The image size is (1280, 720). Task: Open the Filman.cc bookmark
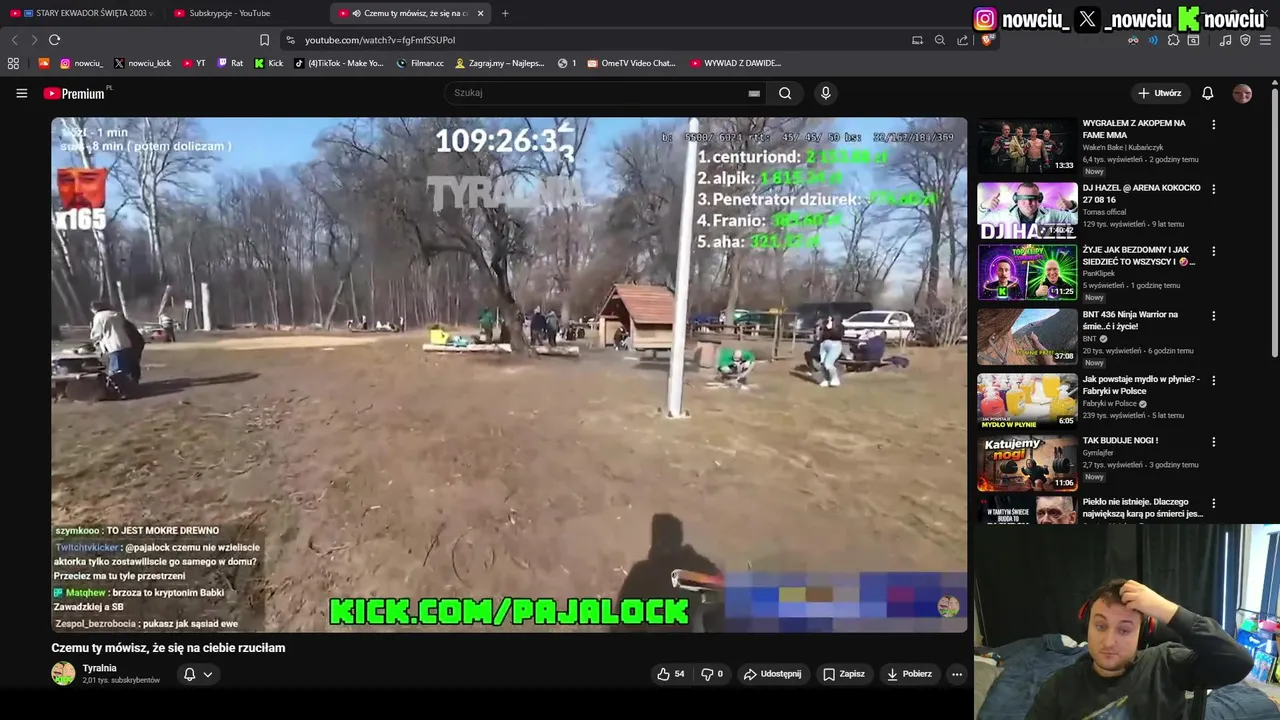[420, 63]
